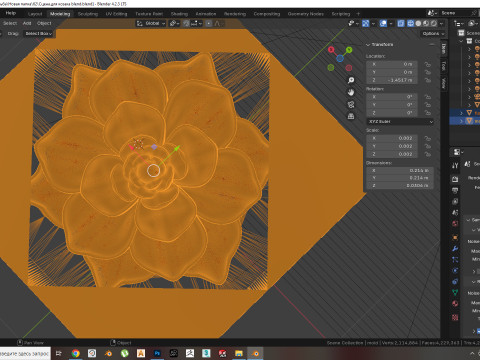This screenshot has height=360, width=480.
Task: Open the Object properties tab icon
Action: click(x=455, y=238)
